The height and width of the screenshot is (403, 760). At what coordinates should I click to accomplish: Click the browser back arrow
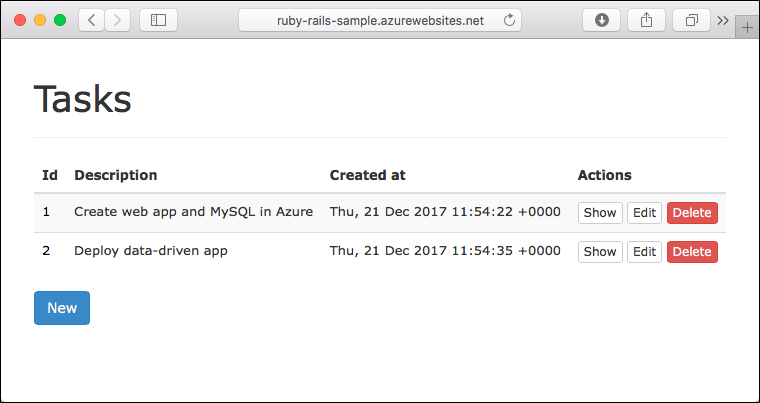point(92,20)
